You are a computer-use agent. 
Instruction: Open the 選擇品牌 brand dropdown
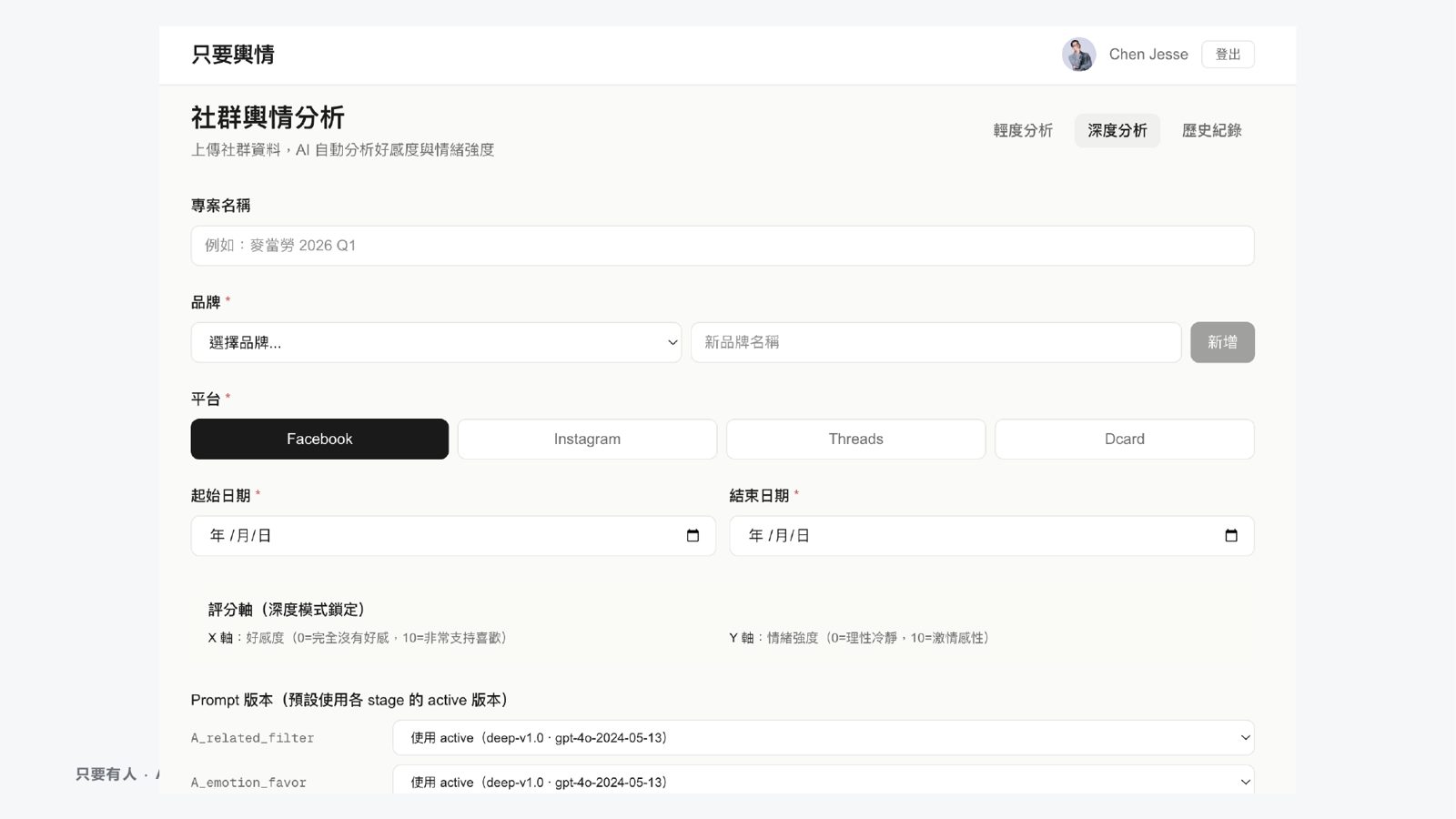click(436, 342)
